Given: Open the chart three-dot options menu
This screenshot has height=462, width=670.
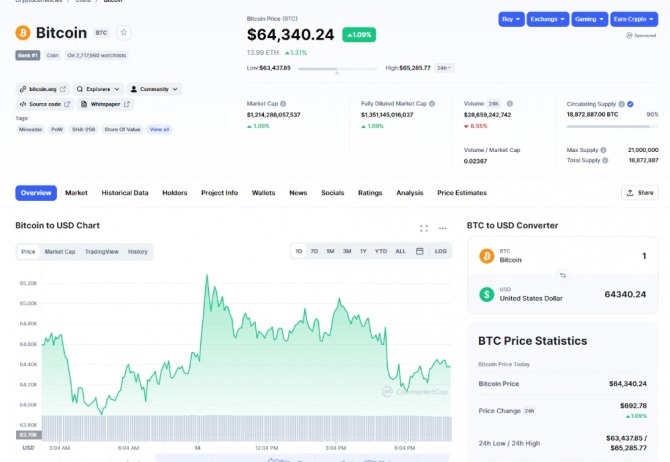Looking at the screenshot, I should [x=442, y=228].
